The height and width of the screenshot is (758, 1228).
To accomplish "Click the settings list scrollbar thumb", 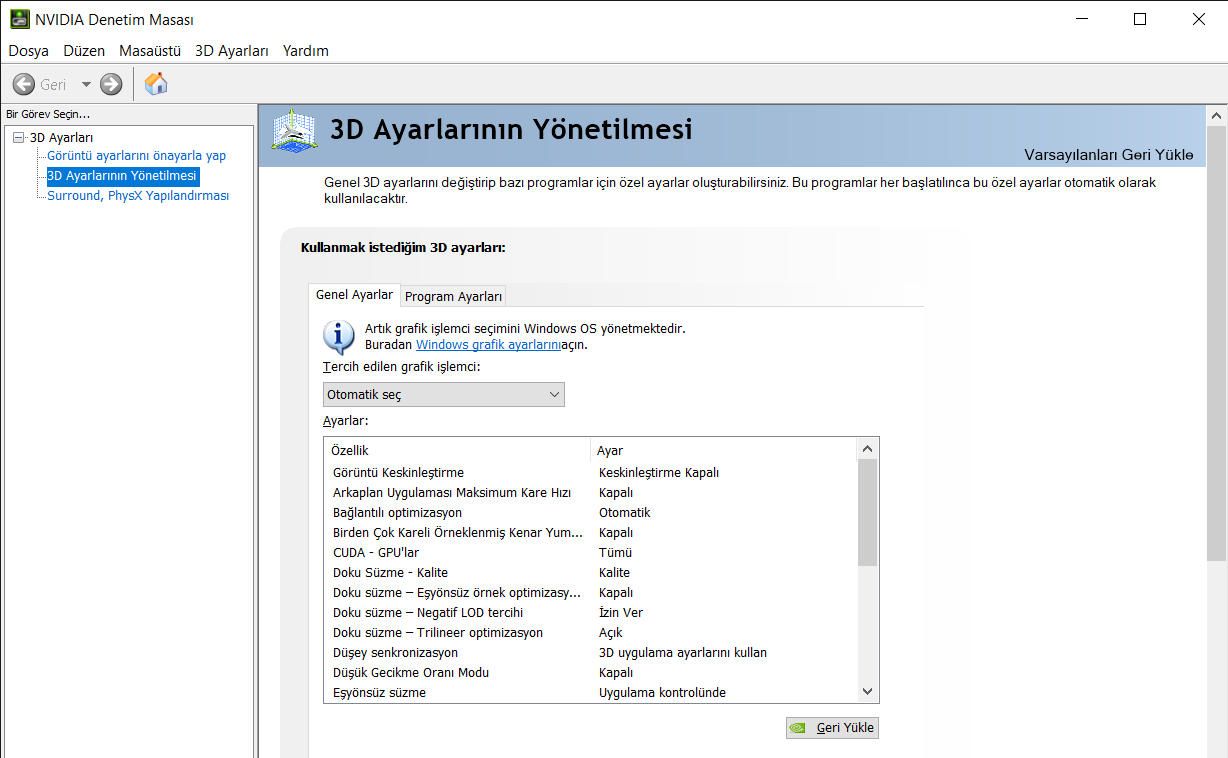I will point(868,513).
